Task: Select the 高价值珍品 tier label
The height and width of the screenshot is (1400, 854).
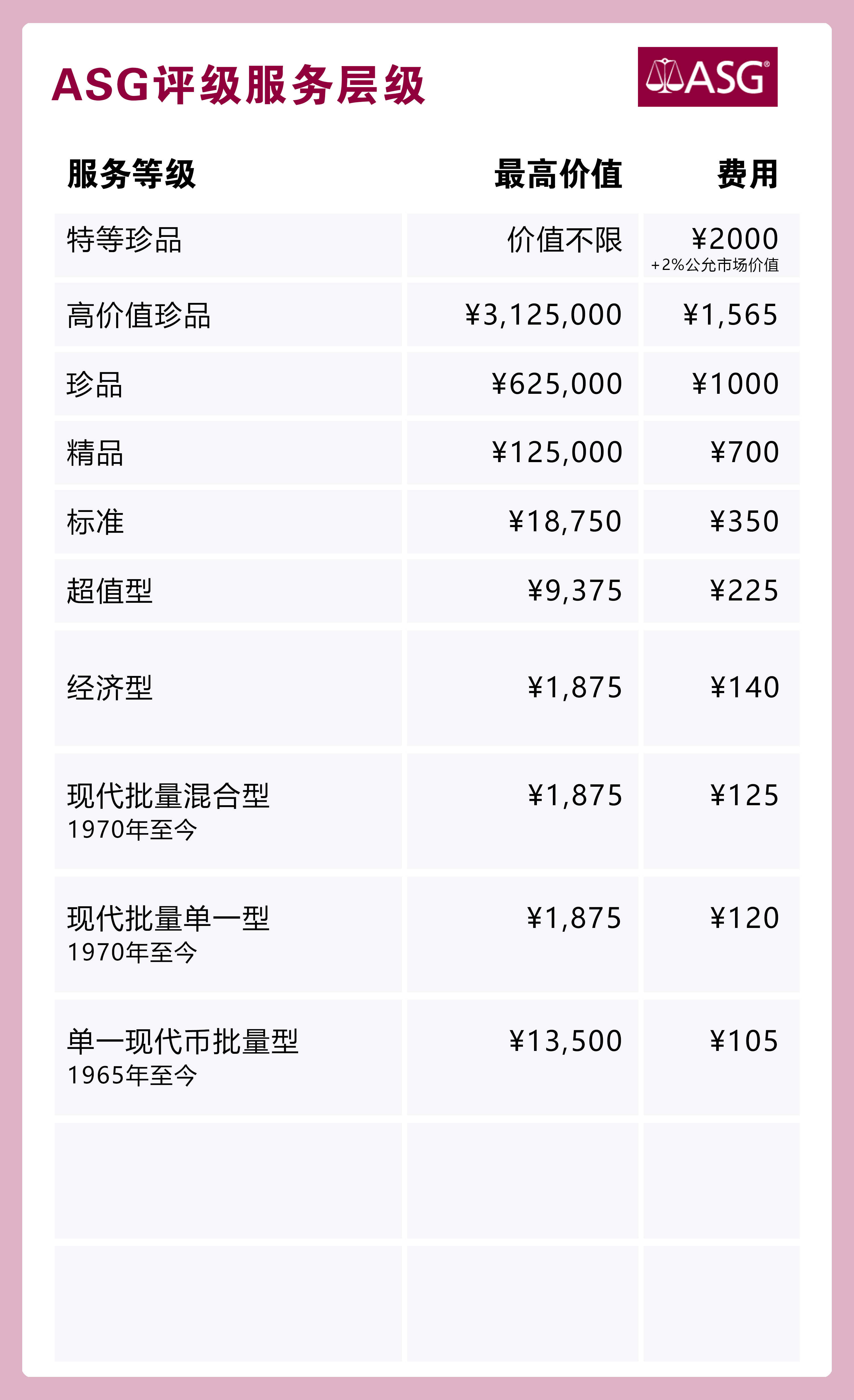Action: point(139,315)
